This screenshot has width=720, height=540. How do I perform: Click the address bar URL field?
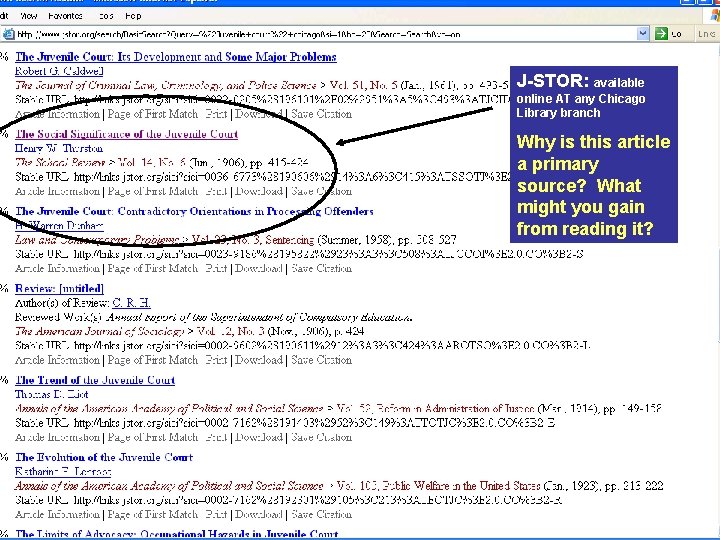(326, 34)
